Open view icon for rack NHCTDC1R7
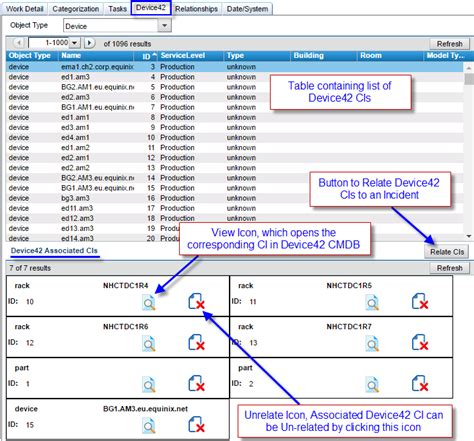This screenshot has width=474, height=441. 372,343
